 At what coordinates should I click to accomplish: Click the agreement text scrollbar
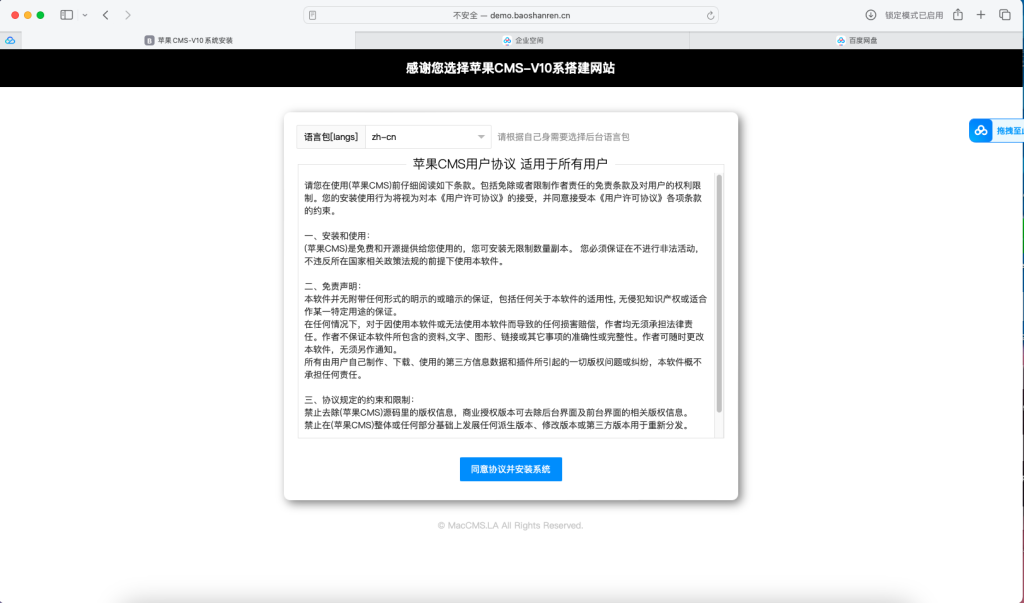pos(719,293)
